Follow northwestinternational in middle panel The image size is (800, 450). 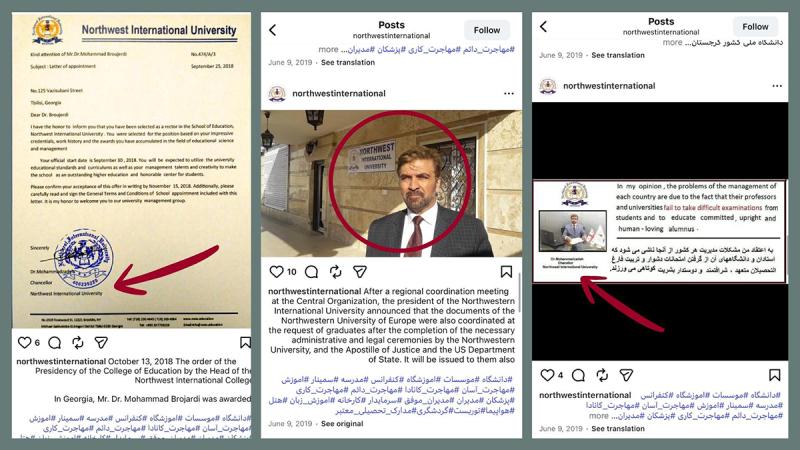click(487, 30)
